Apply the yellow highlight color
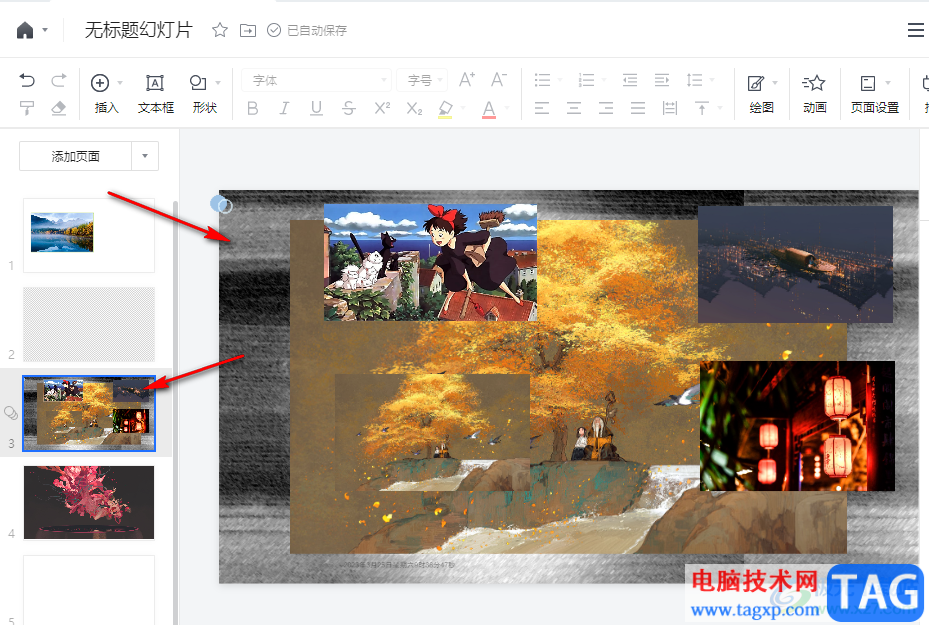 tap(445, 109)
